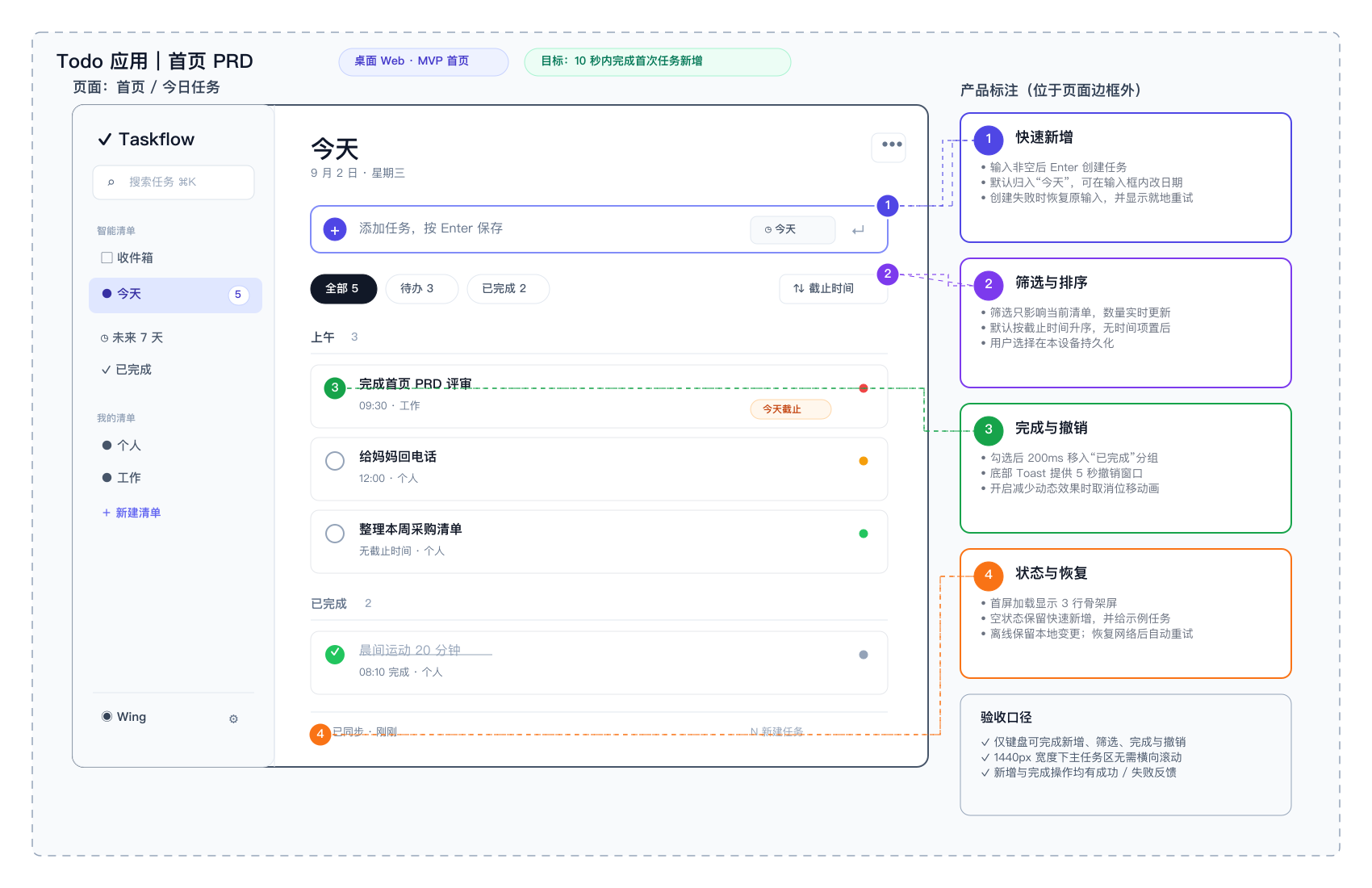This screenshot has width=1372, height=888.
Task: Select the 全部 5 filter tab
Action: [343, 289]
